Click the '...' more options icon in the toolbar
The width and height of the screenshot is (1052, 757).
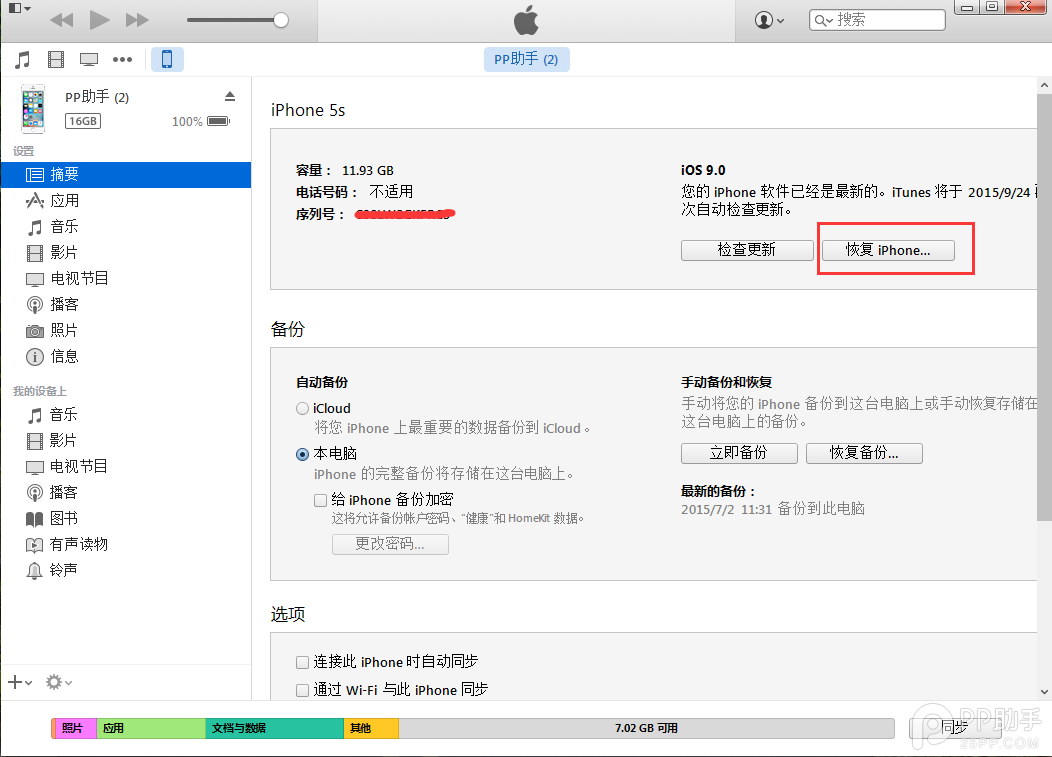click(122, 59)
